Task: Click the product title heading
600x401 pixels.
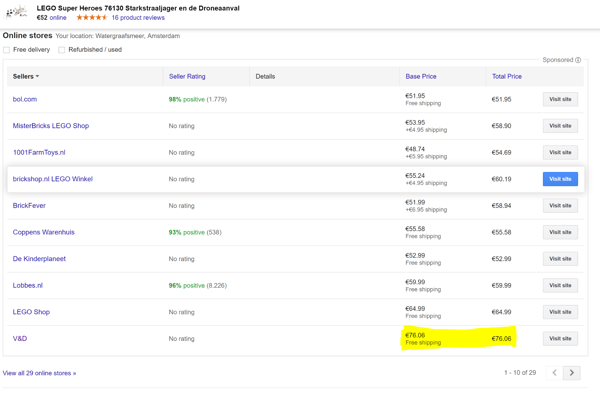Action: point(138,8)
